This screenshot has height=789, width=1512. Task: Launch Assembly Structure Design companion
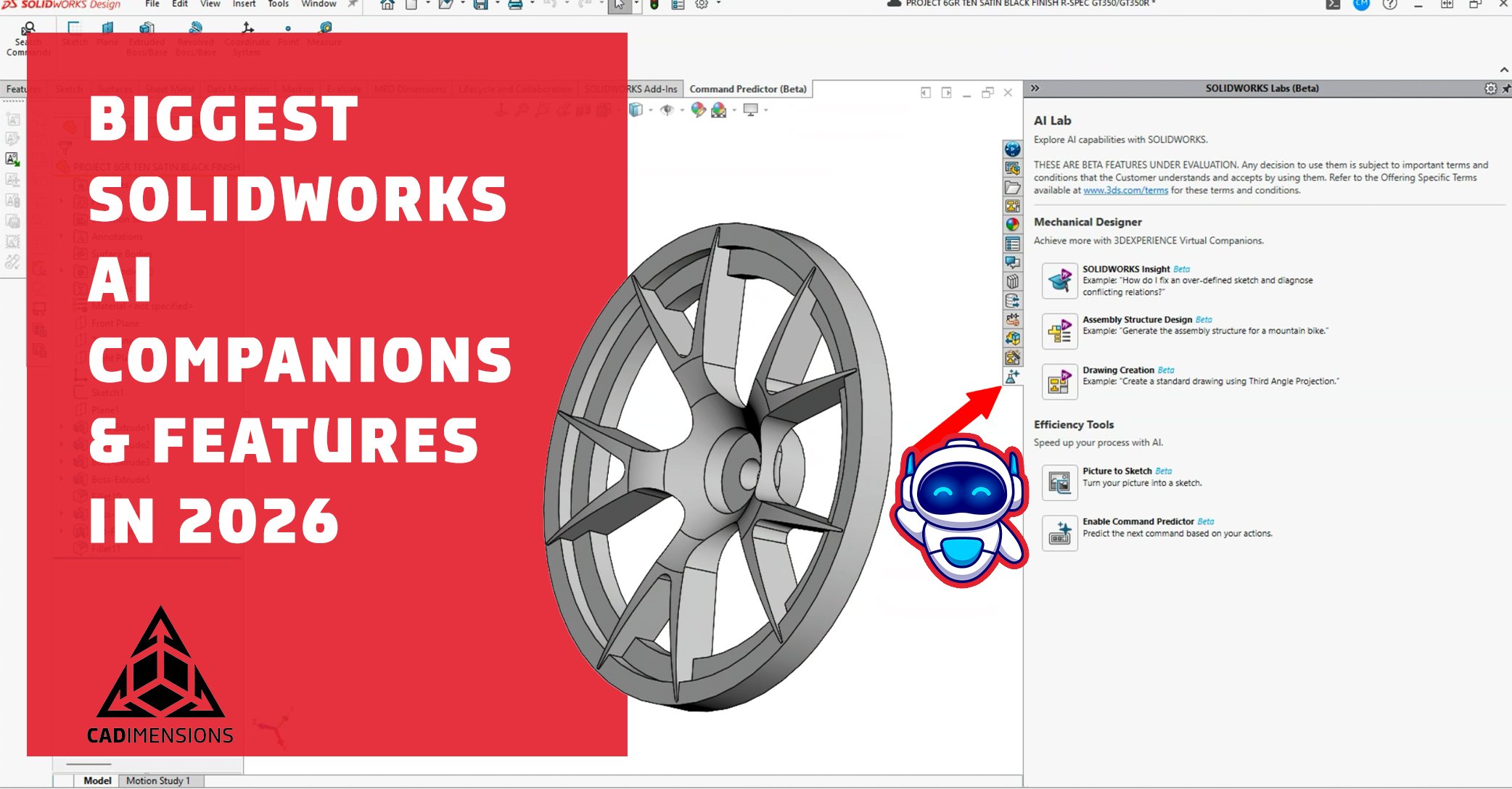pos(1059,331)
